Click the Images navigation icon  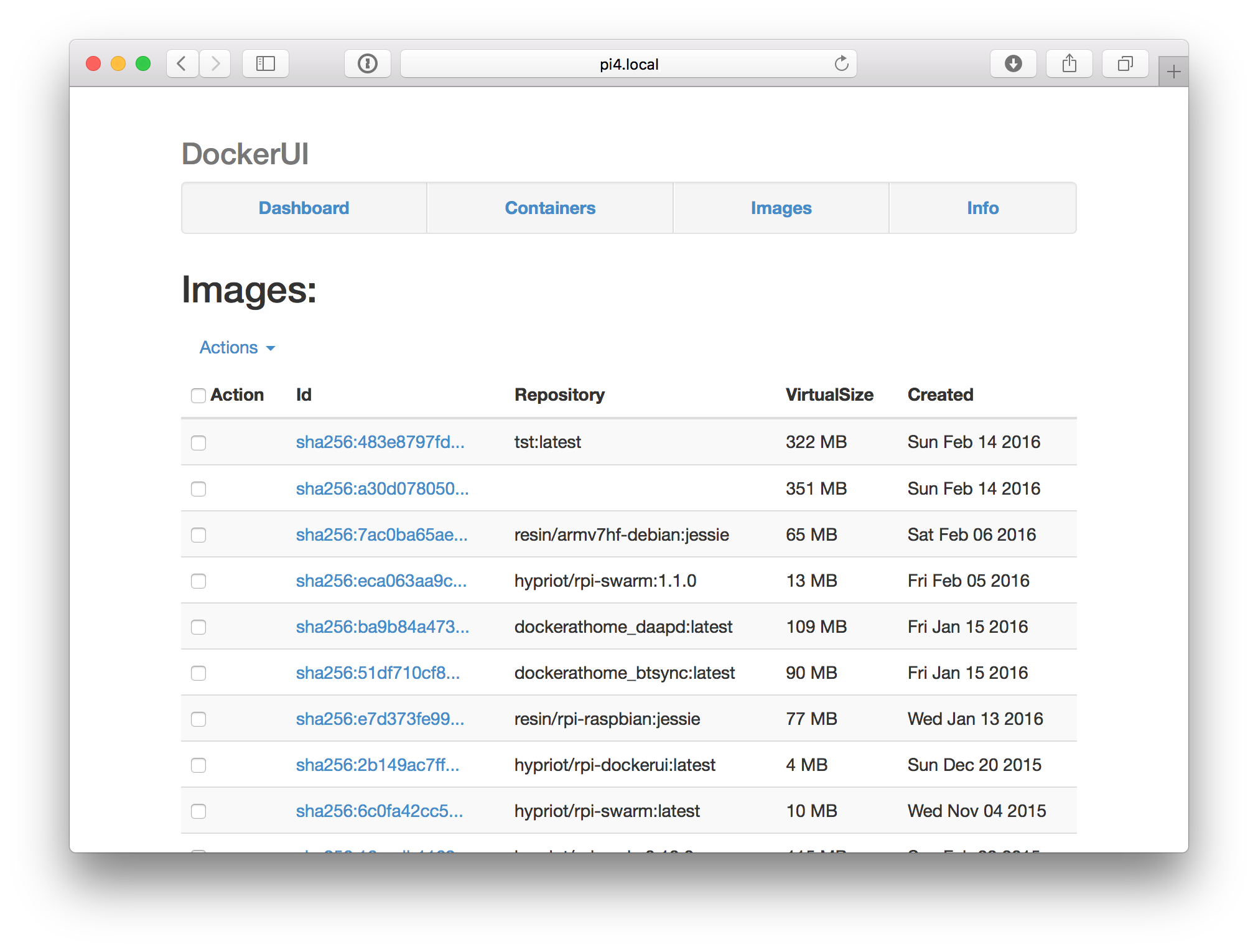(781, 208)
